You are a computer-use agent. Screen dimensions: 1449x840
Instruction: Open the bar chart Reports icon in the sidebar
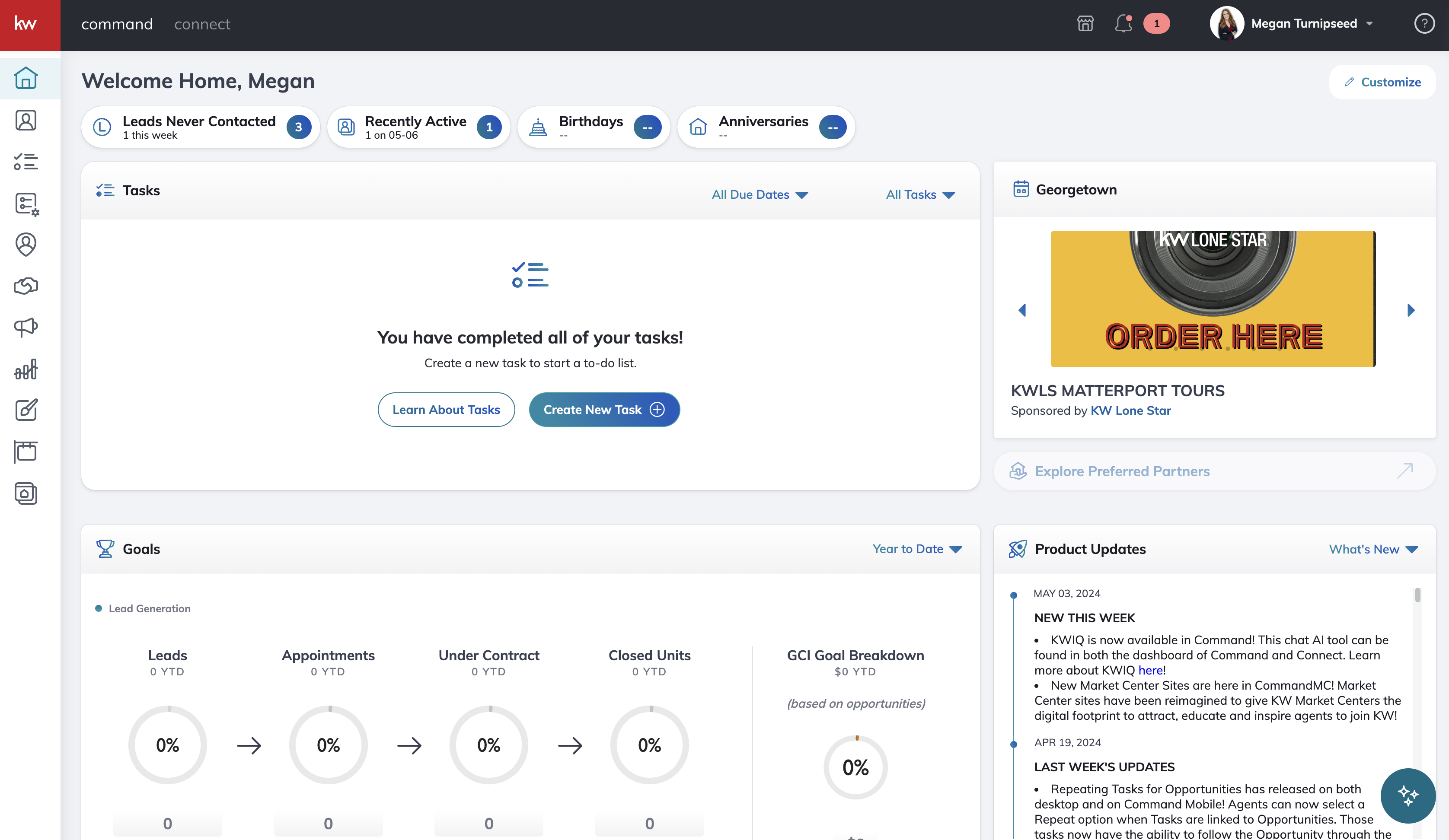(26, 369)
